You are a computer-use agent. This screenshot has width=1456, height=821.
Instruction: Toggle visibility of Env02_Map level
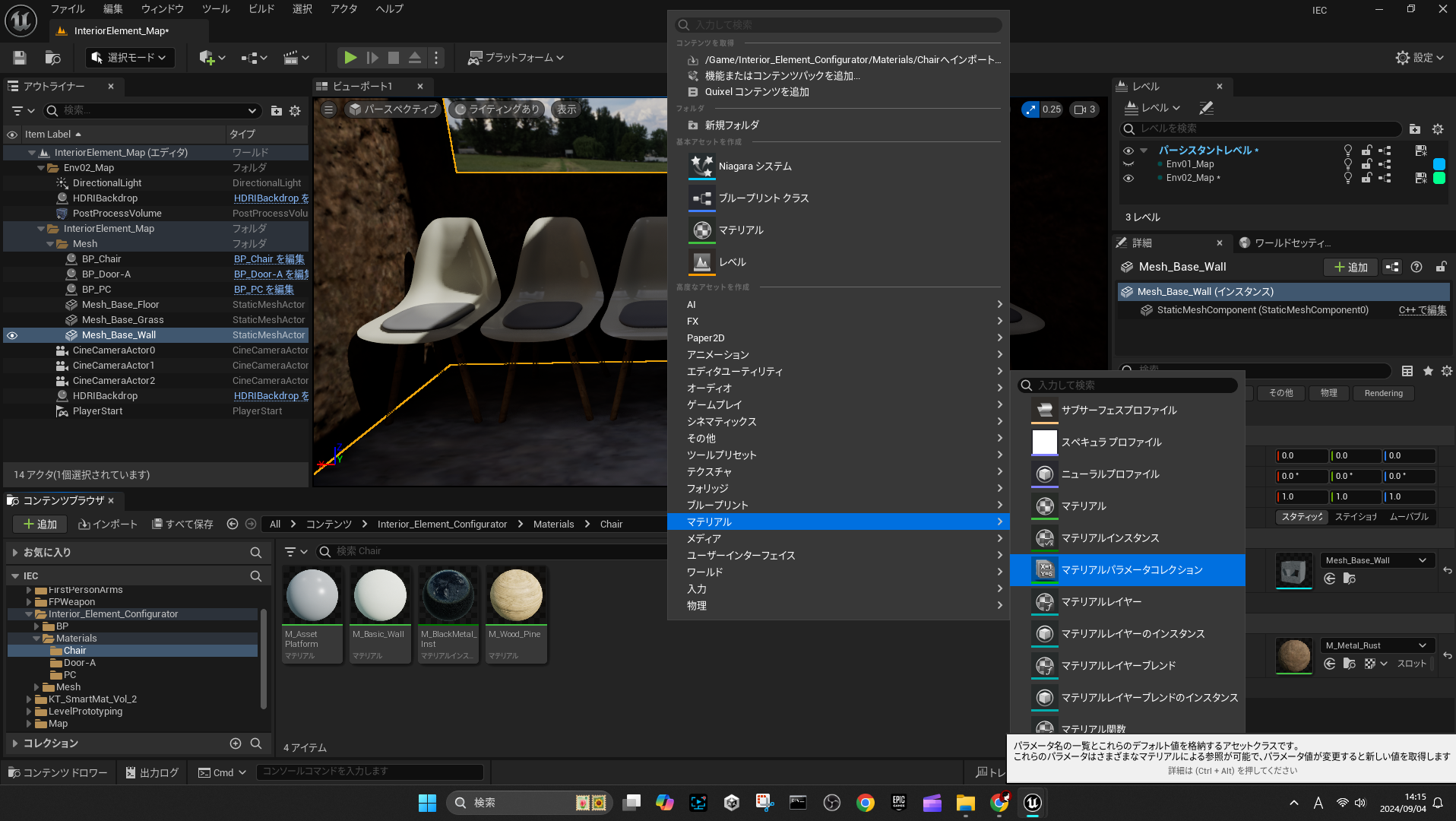tap(1128, 178)
